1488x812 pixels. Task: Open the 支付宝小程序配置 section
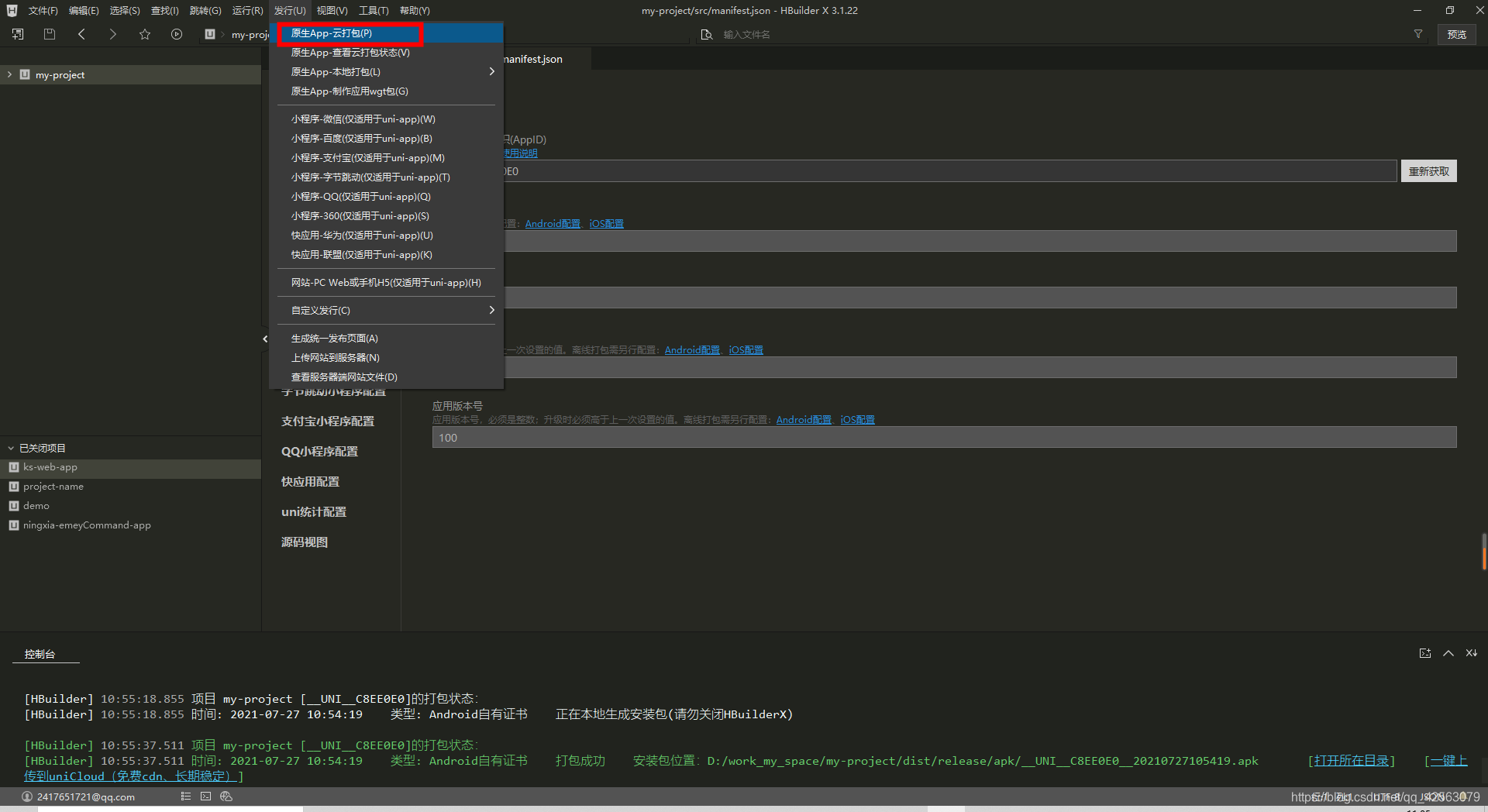coord(328,421)
